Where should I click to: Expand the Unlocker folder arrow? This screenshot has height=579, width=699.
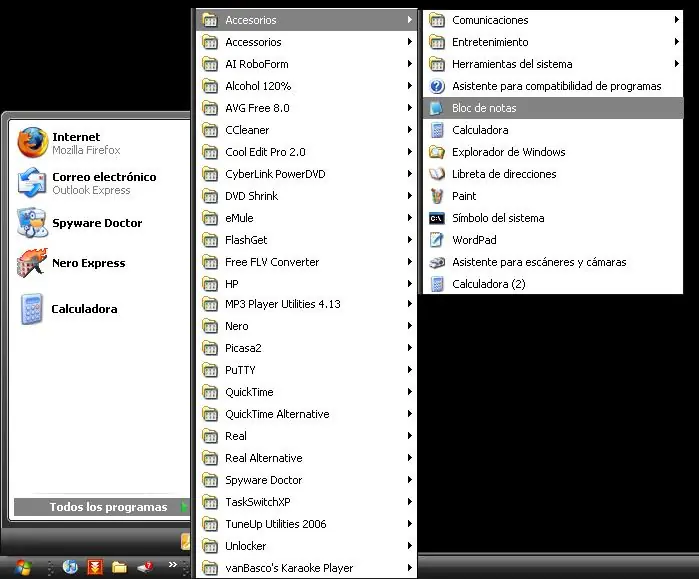tap(409, 546)
